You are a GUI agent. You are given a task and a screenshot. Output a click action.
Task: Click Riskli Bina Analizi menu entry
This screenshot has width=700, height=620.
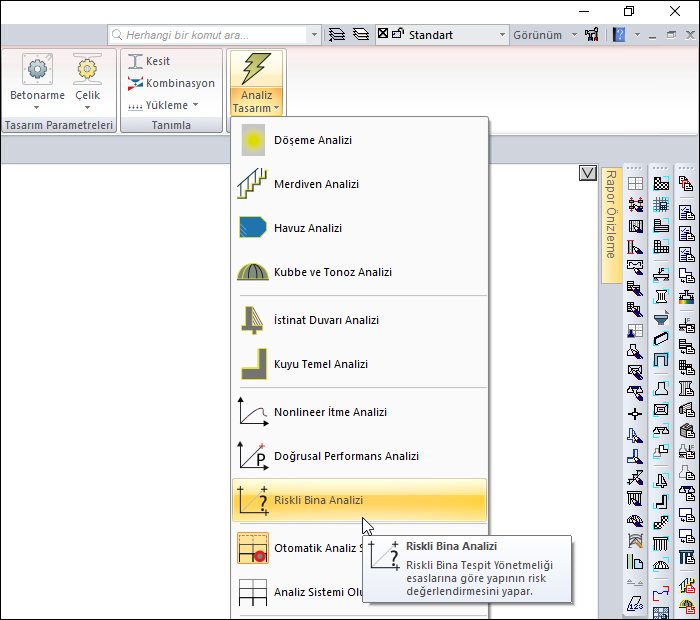(x=318, y=500)
